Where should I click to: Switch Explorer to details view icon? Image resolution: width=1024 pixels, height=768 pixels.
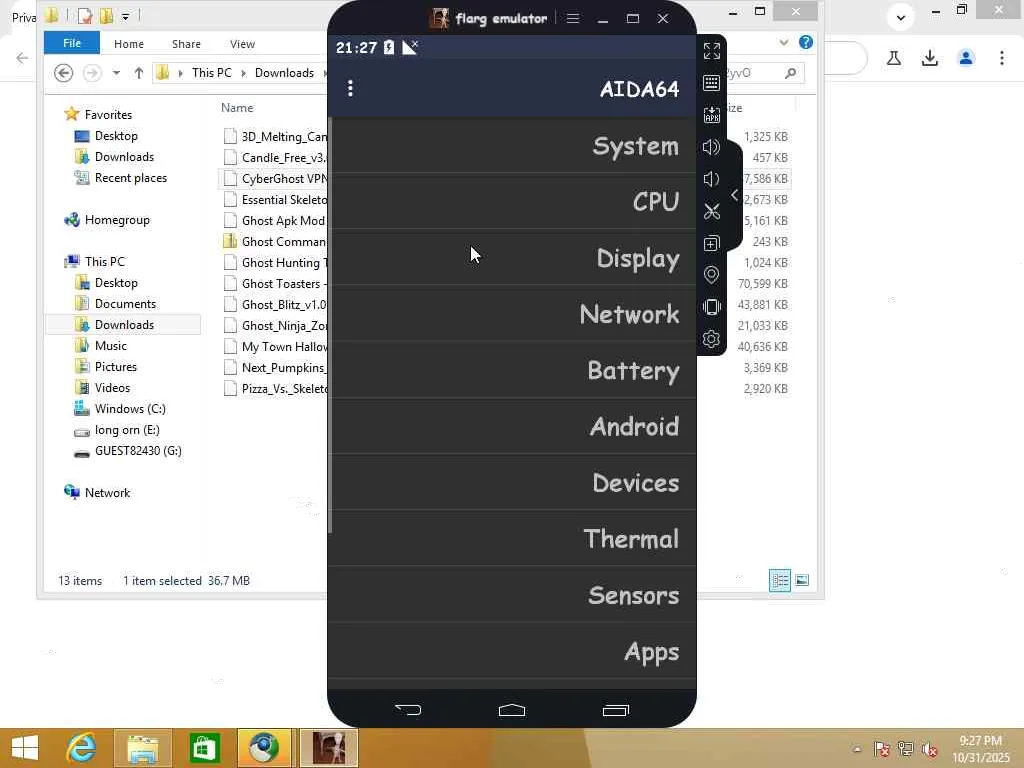(780, 581)
